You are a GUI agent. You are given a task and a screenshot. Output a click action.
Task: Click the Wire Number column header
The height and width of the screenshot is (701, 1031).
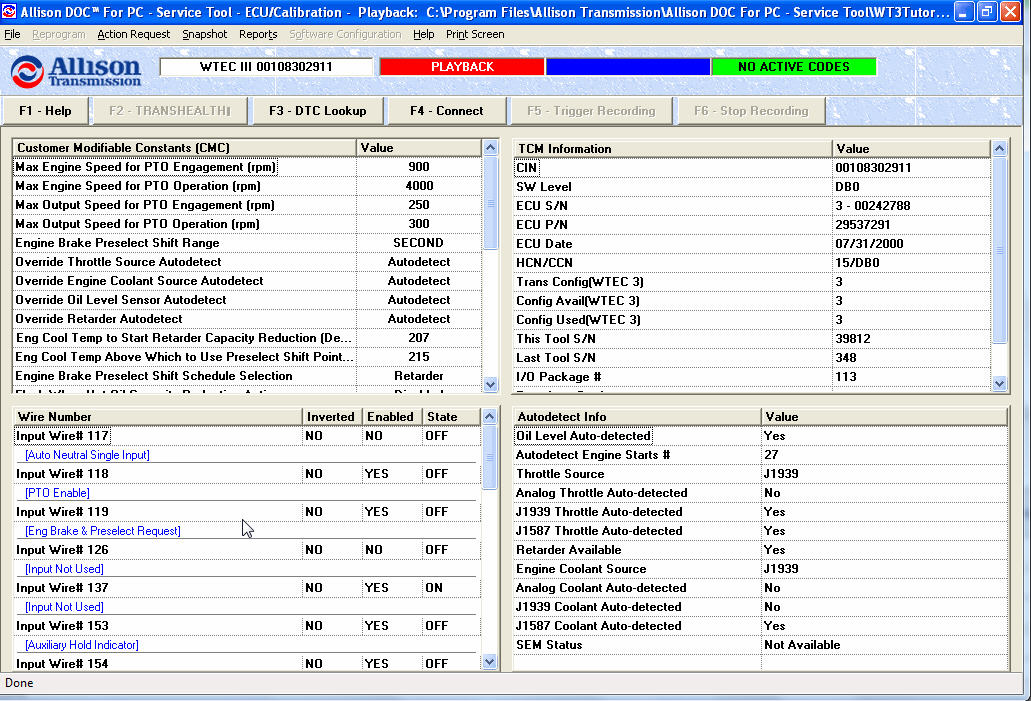pos(158,417)
